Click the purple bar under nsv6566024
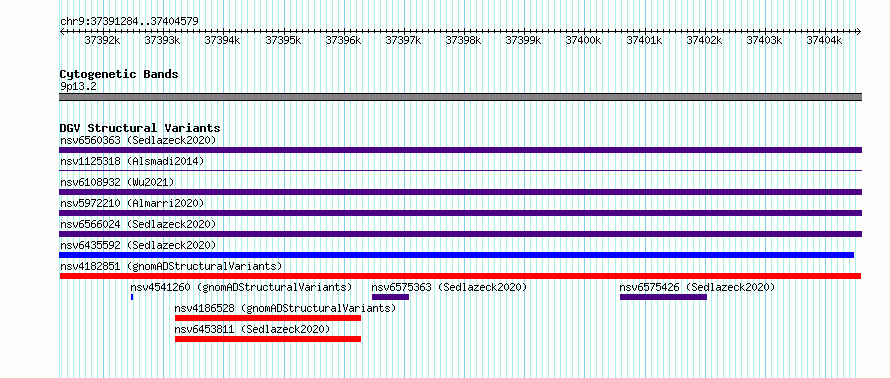The image size is (890, 378). [460, 234]
